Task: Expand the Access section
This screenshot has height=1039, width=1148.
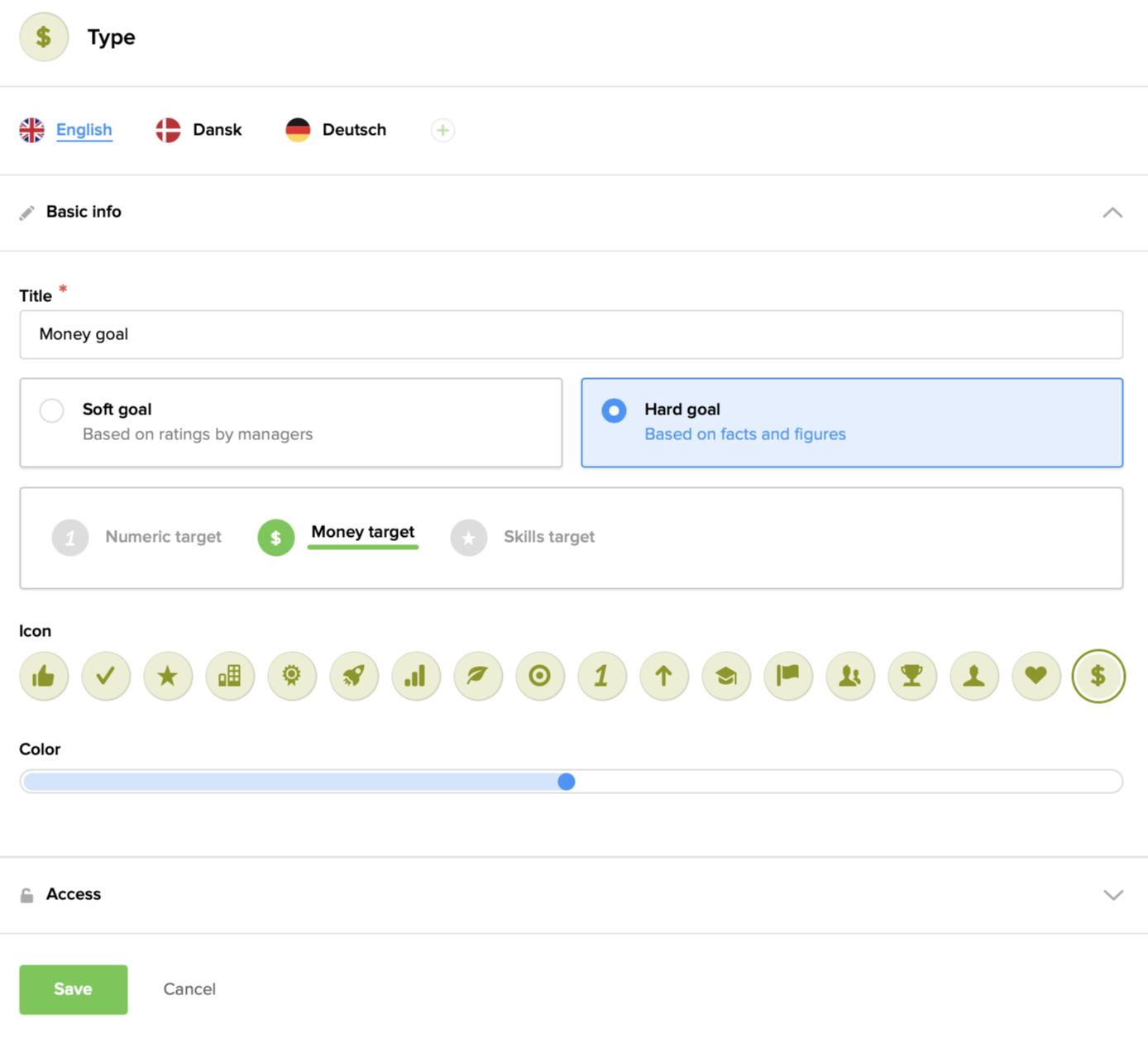Action: coord(1112,895)
